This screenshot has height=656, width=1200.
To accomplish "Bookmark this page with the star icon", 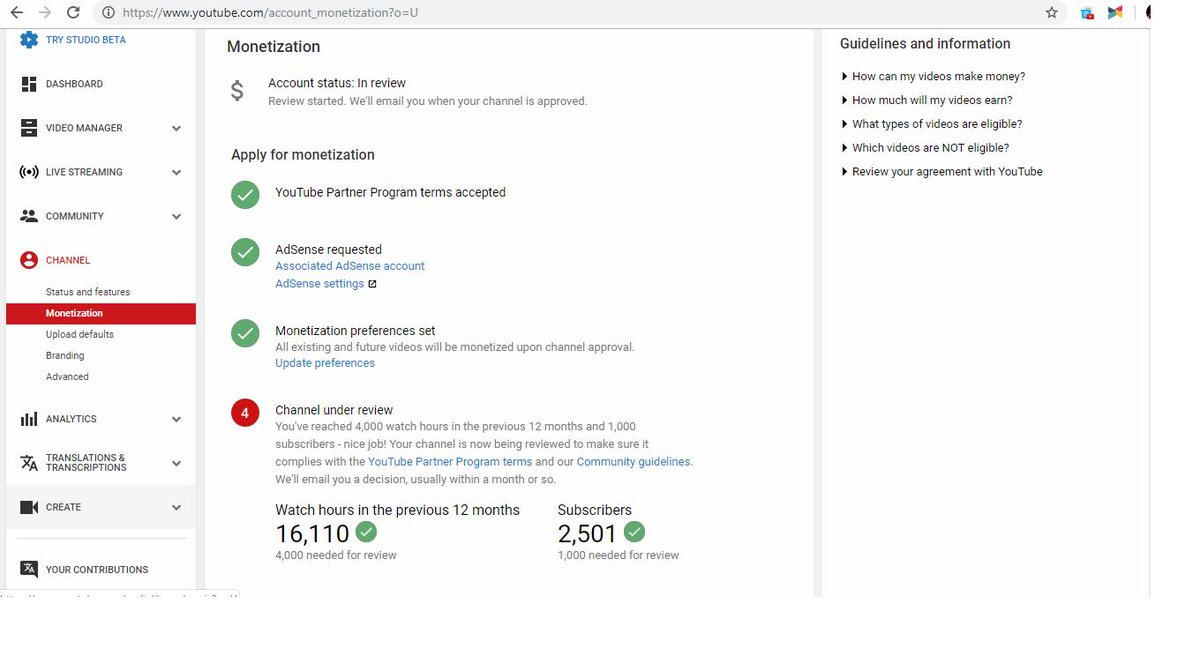I will (x=1051, y=13).
